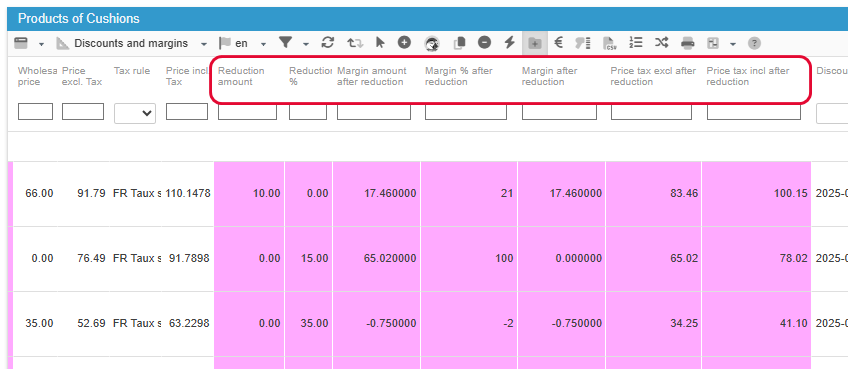This screenshot has width=848, height=369.
Task: Open help with question mark icon
Action: tap(754, 43)
